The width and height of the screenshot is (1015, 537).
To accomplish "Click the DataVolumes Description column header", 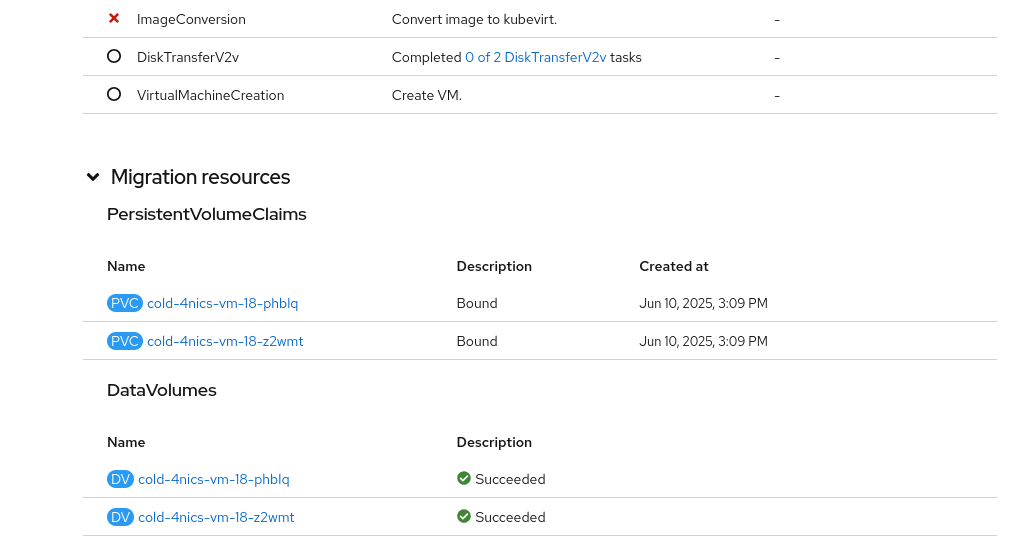I will (x=494, y=442).
